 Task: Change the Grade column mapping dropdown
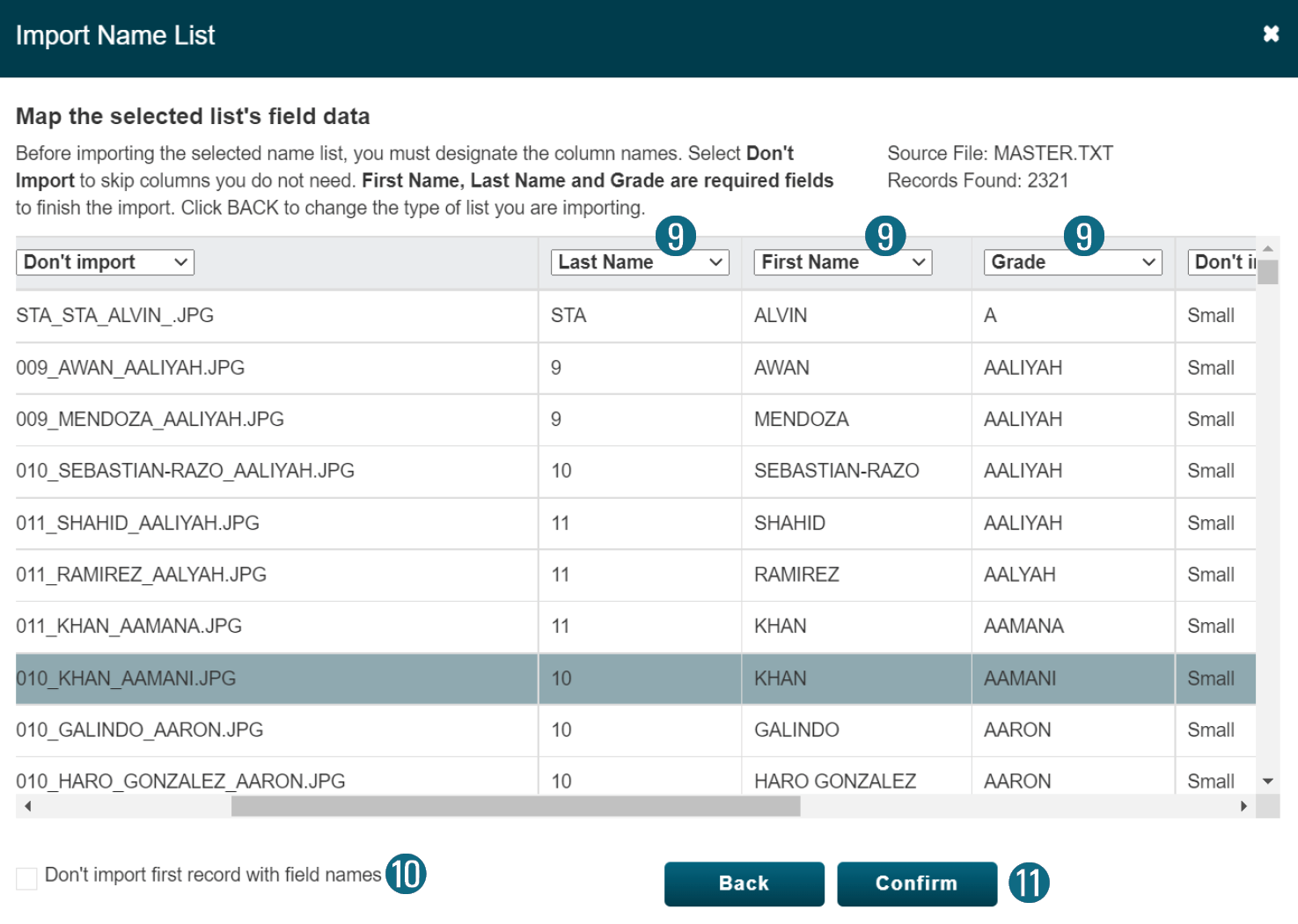coord(1072,262)
